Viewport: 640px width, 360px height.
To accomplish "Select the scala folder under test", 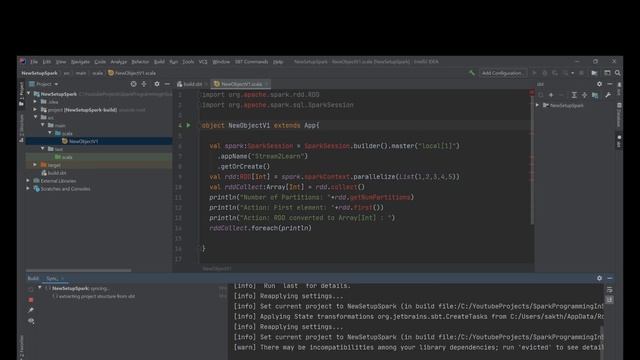I will (99, 157).
